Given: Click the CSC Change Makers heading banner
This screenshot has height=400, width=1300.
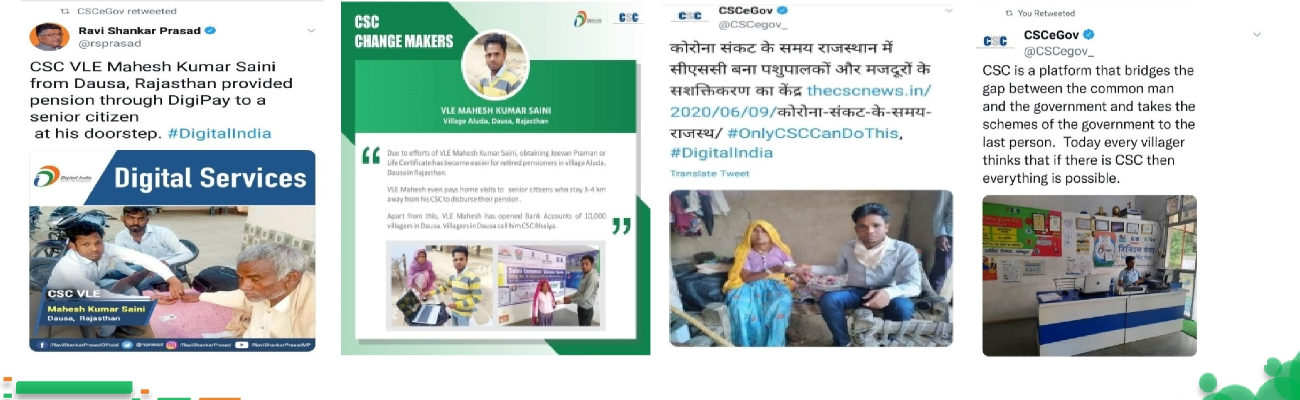Looking at the screenshot, I should pyautogui.click(x=404, y=33).
